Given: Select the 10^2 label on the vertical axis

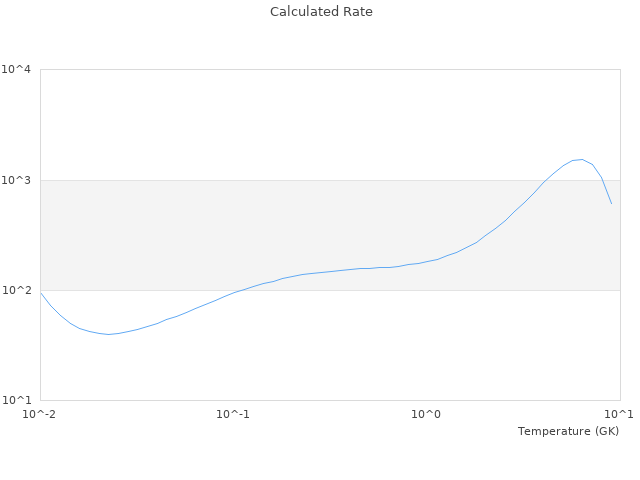Looking at the screenshot, I should [17, 291].
